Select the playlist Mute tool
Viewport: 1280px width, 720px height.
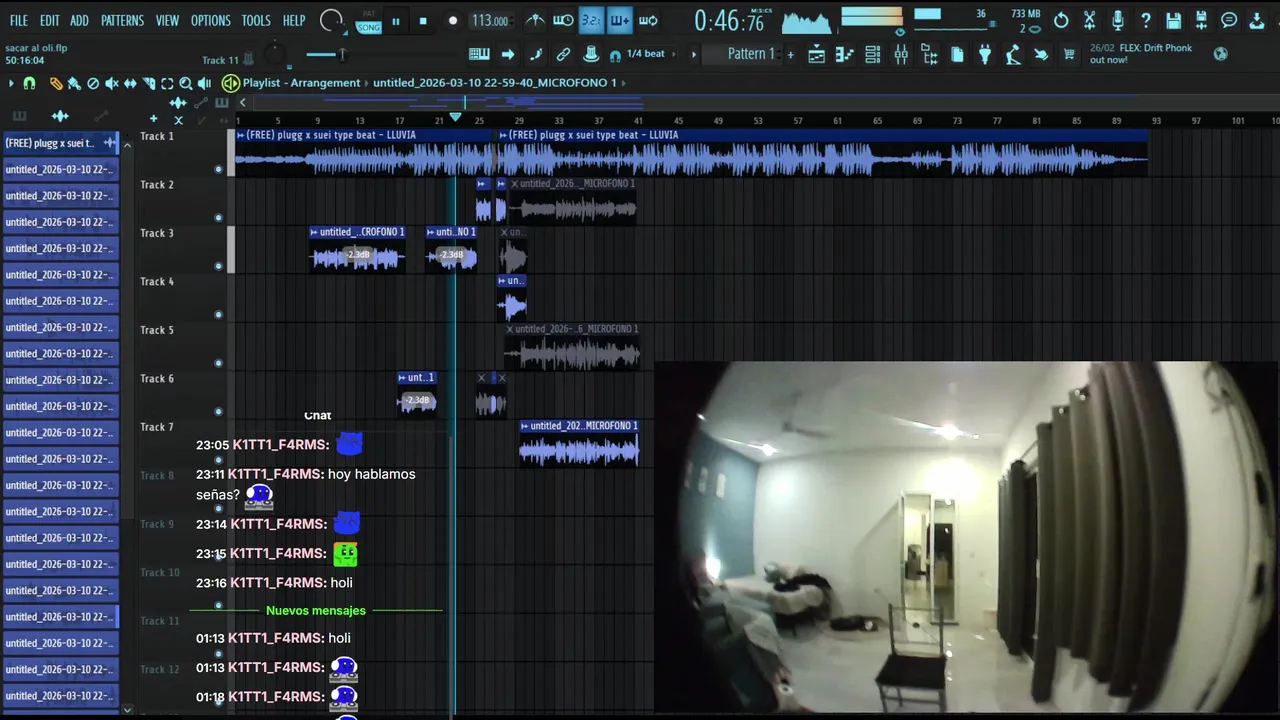112,83
